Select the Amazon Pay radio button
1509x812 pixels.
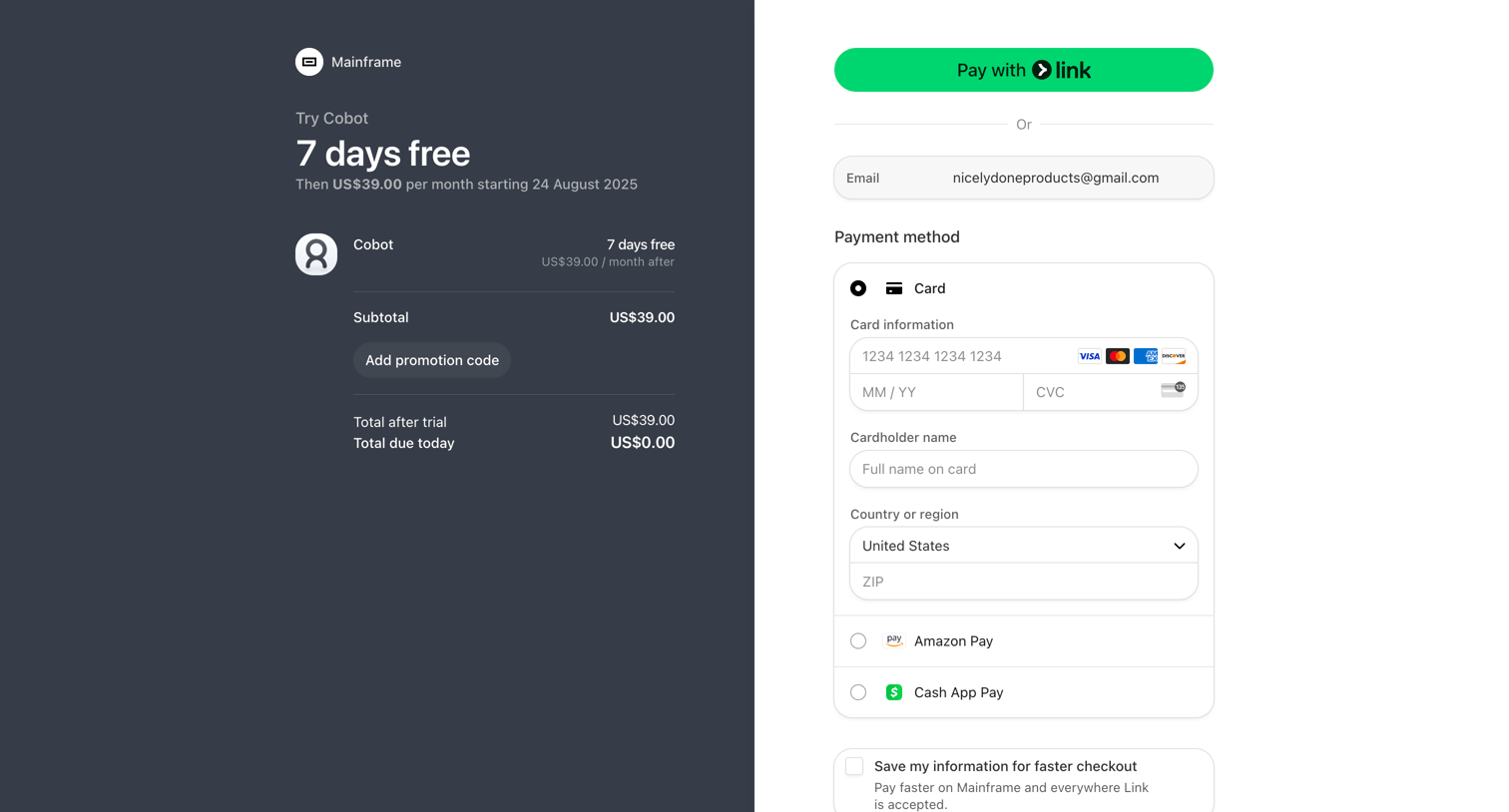coord(858,641)
